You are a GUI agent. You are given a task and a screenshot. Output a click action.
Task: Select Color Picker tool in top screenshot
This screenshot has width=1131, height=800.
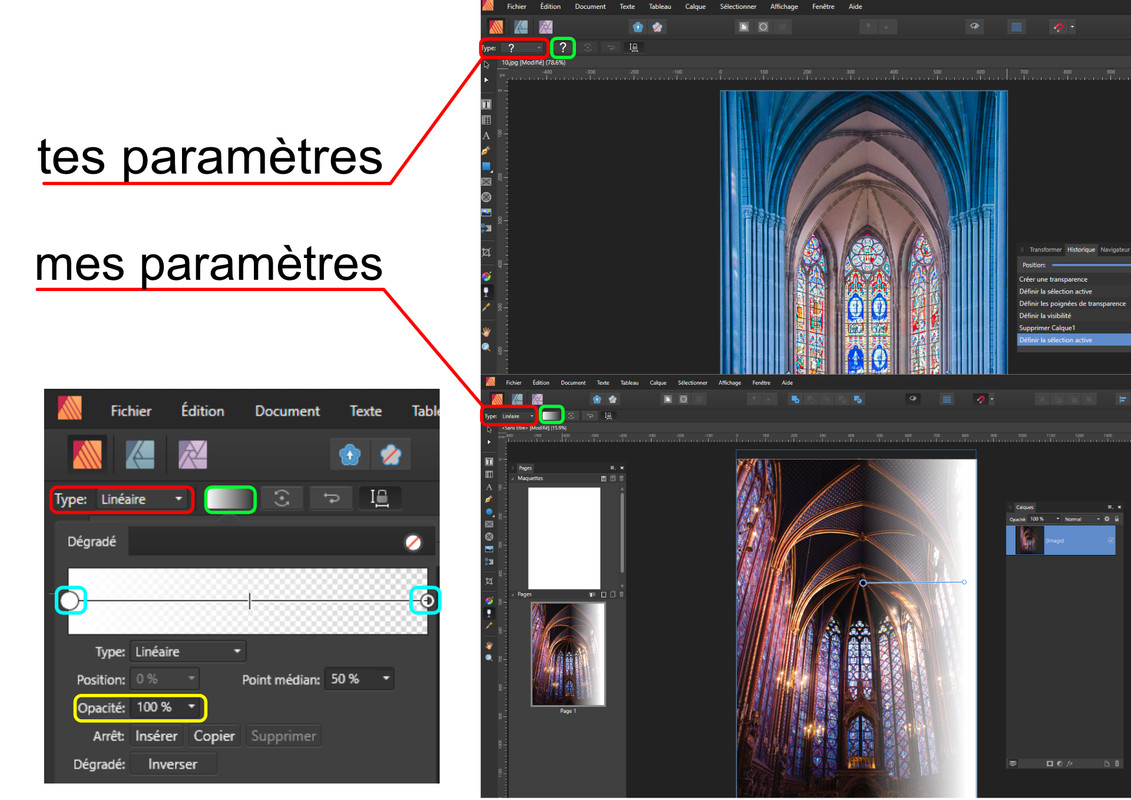tap(486, 307)
